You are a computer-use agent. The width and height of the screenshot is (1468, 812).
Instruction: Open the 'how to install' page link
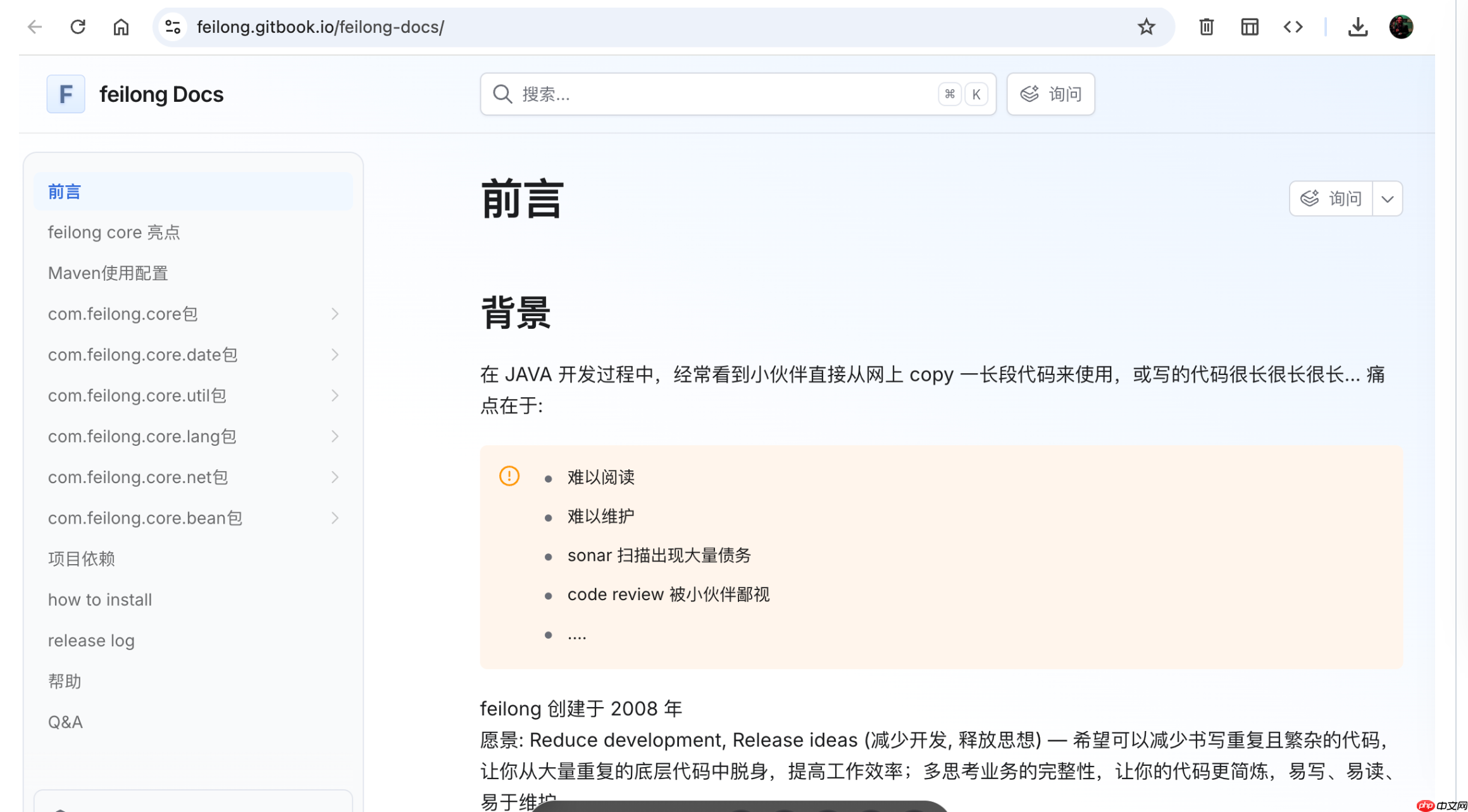(99, 599)
